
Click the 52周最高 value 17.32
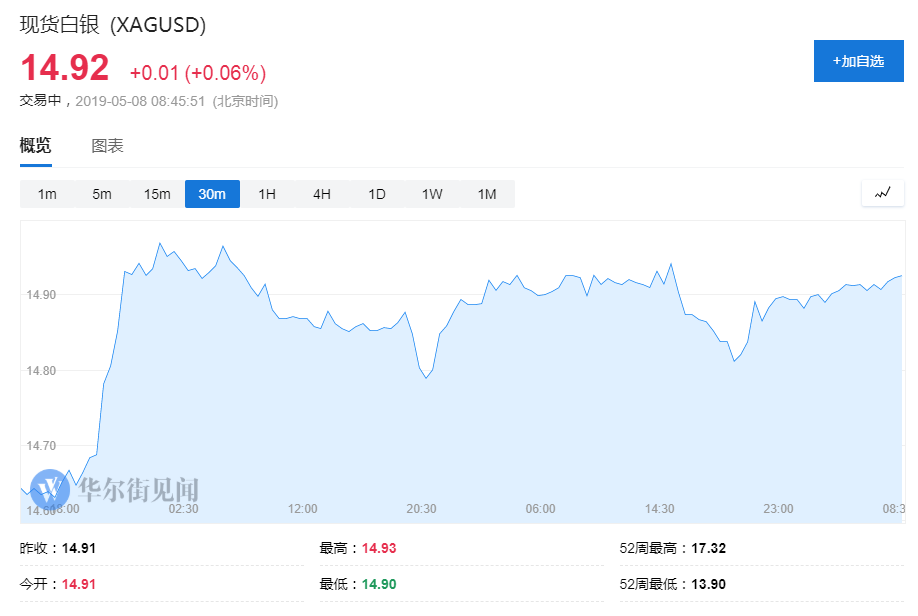[705, 548]
